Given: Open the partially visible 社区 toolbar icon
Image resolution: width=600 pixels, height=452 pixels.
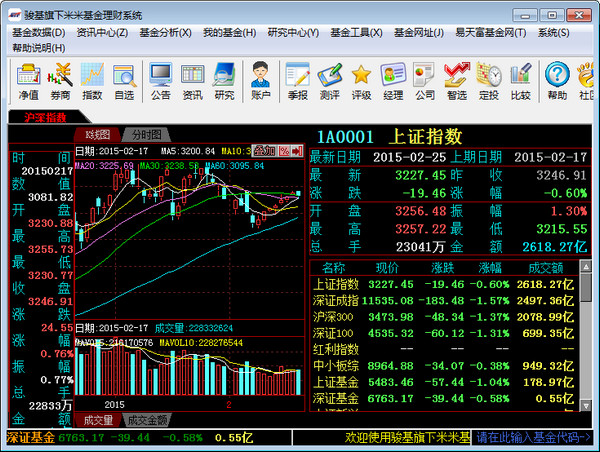Looking at the screenshot, I should 585,82.
